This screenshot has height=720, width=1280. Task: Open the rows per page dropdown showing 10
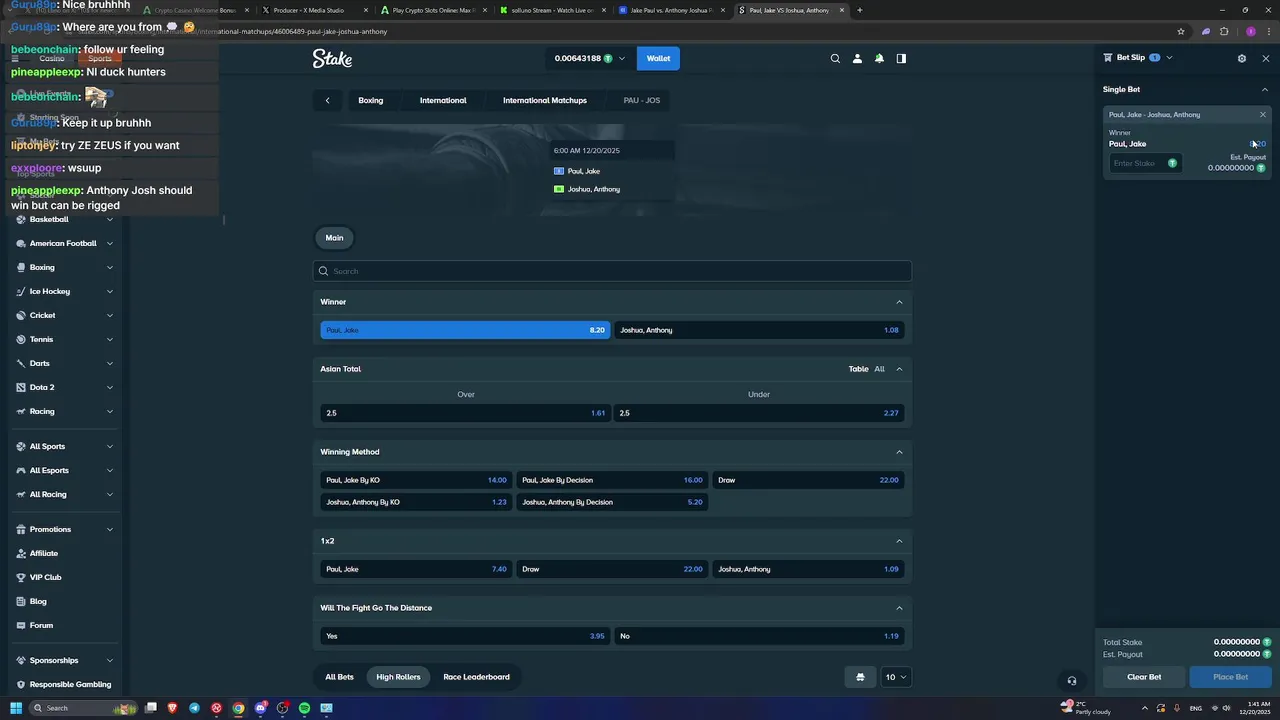pos(896,677)
